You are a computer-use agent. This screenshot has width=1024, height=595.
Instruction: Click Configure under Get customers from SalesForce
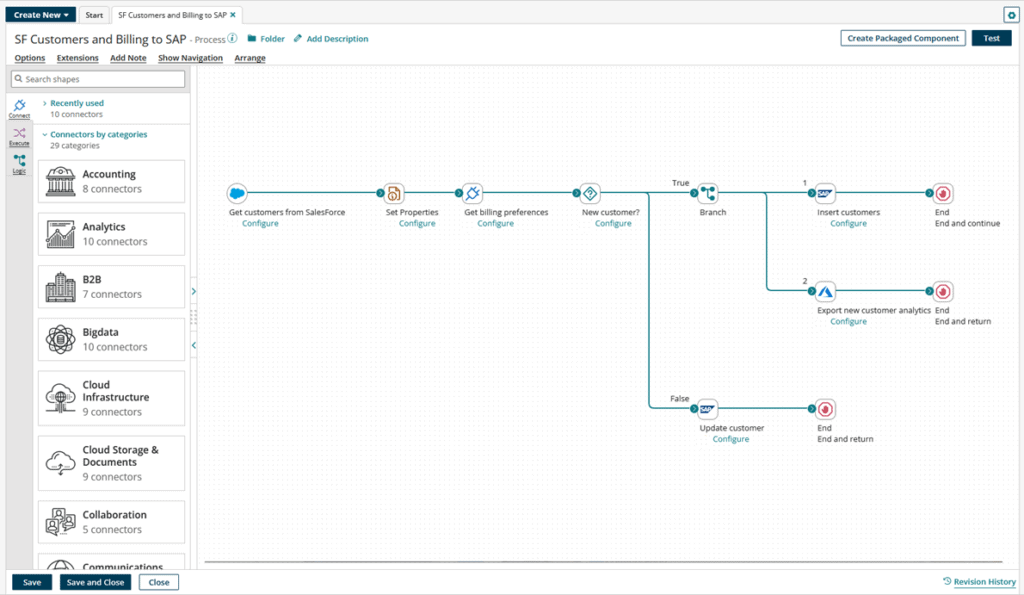[261, 223]
